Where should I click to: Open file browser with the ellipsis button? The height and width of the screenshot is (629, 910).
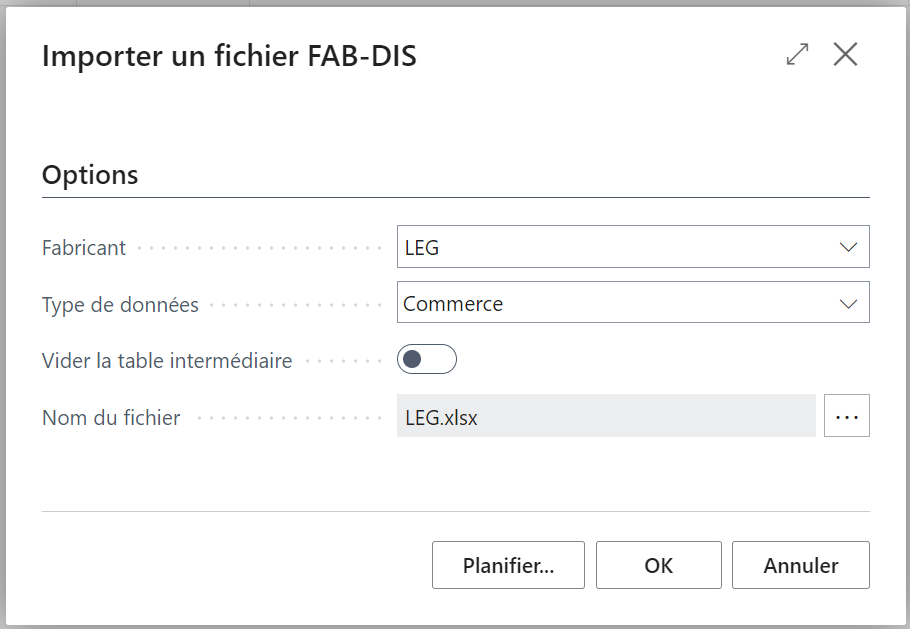pyautogui.click(x=846, y=417)
